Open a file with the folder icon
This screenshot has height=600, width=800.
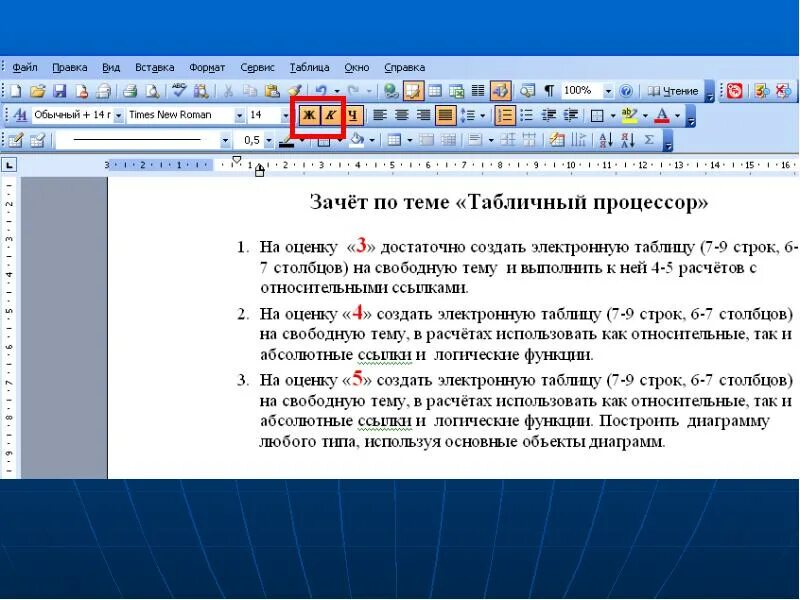pyautogui.click(x=37, y=91)
